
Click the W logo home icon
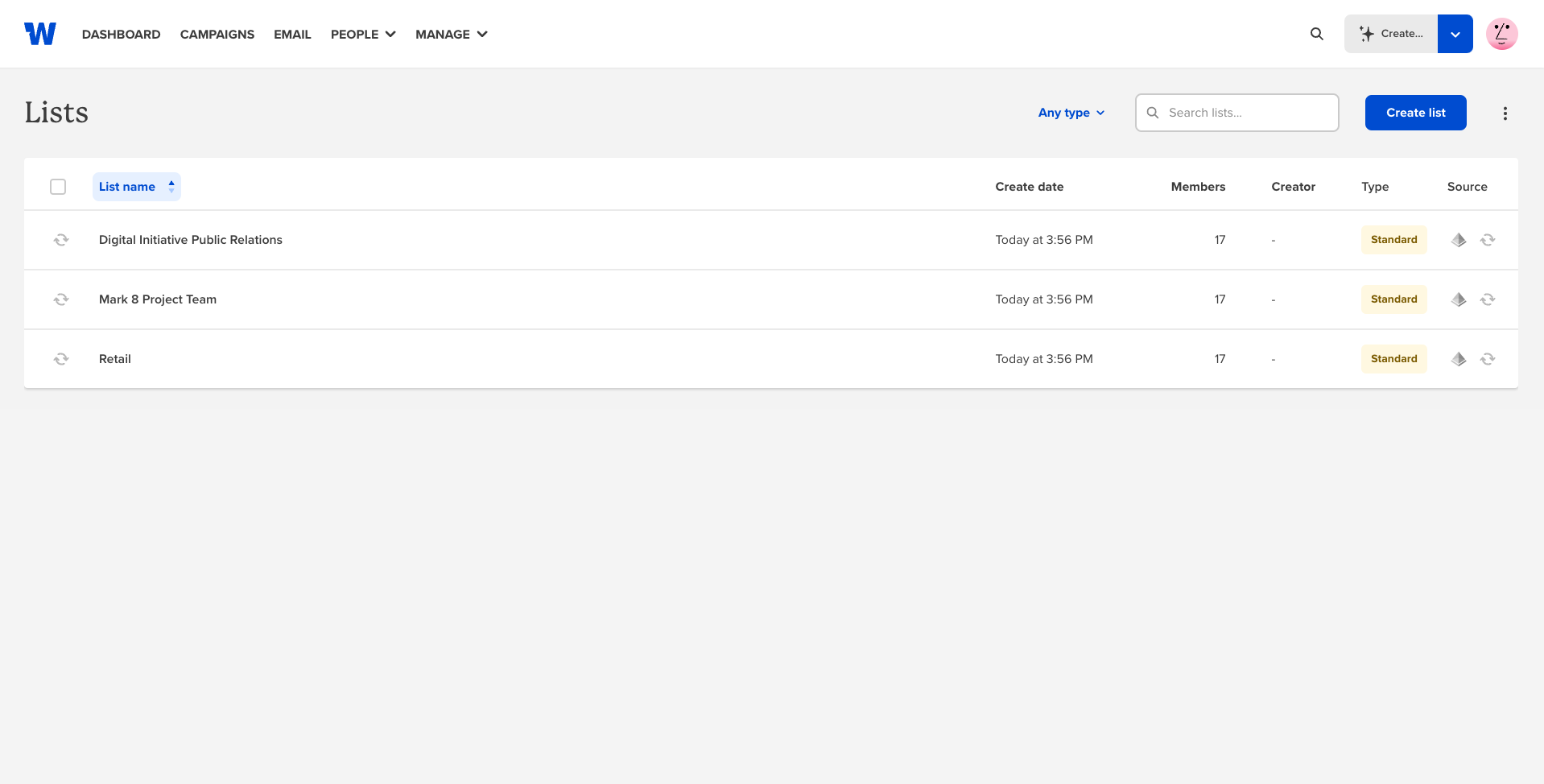[x=40, y=34]
